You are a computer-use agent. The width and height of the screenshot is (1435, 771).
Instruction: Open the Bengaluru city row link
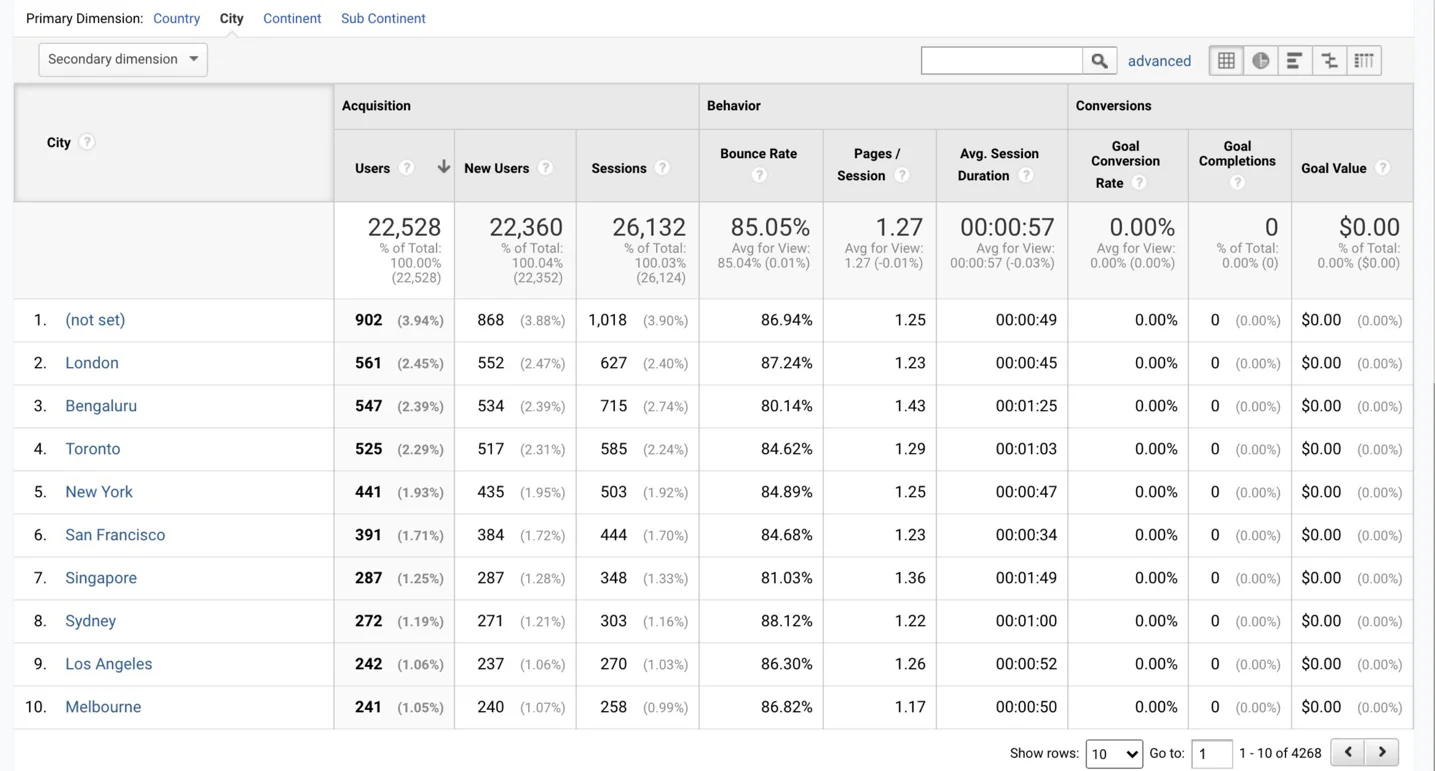(x=101, y=406)
